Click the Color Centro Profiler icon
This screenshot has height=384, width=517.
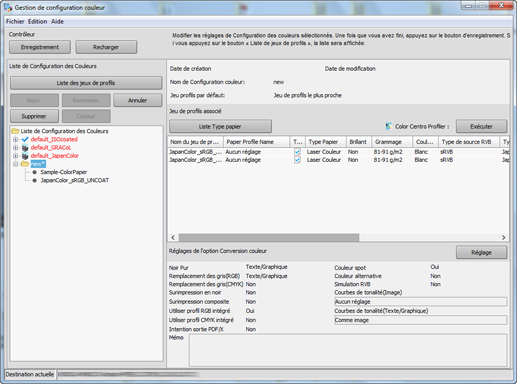(389, 127)
